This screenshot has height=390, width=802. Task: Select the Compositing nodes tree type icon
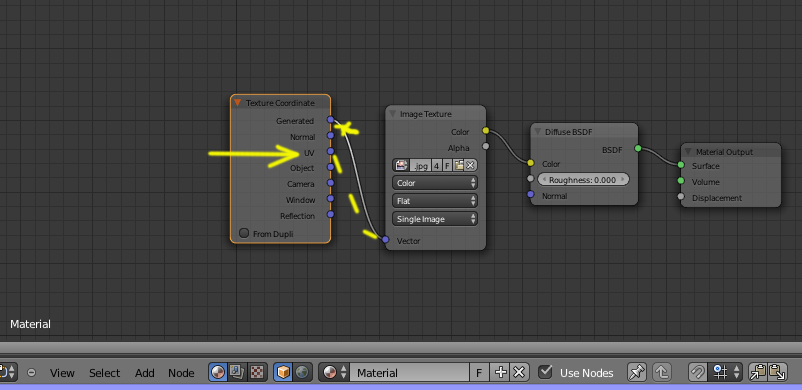[x=237, y=373]
